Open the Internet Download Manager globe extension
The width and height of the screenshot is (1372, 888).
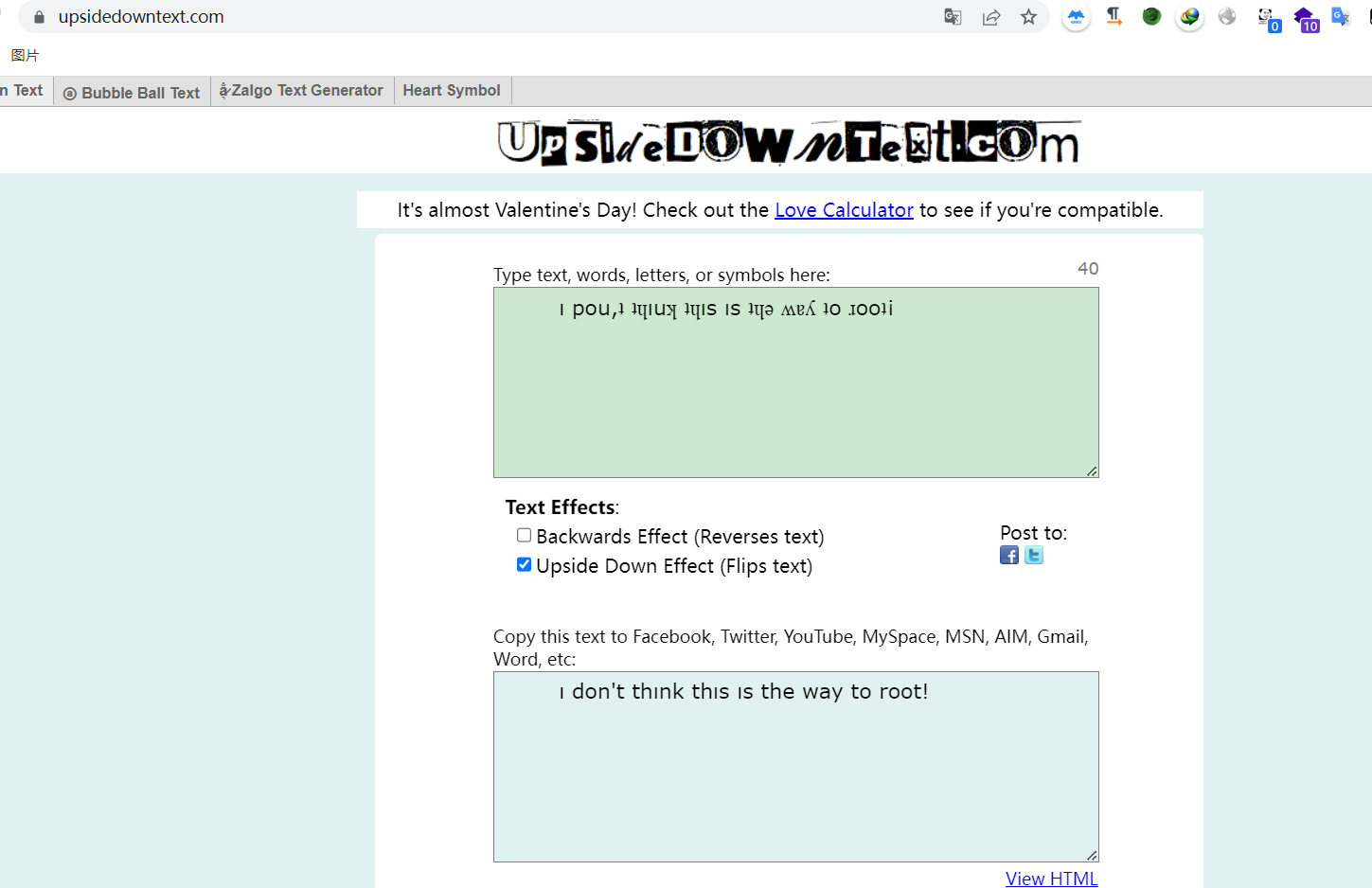coord(1190,17)
